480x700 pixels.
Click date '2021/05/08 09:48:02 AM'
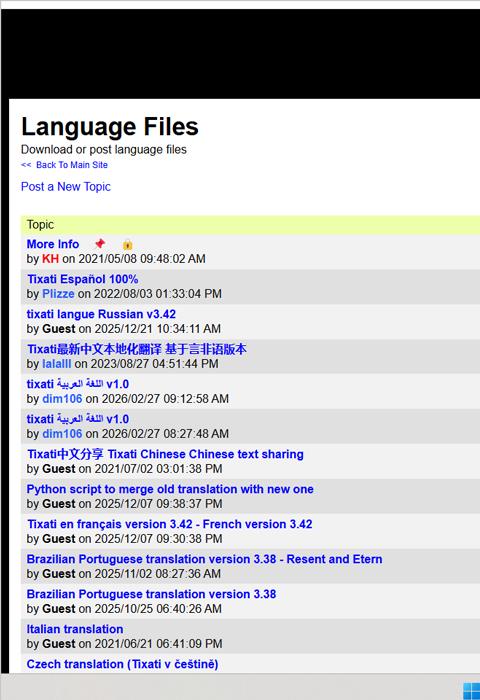pos(142,259)
